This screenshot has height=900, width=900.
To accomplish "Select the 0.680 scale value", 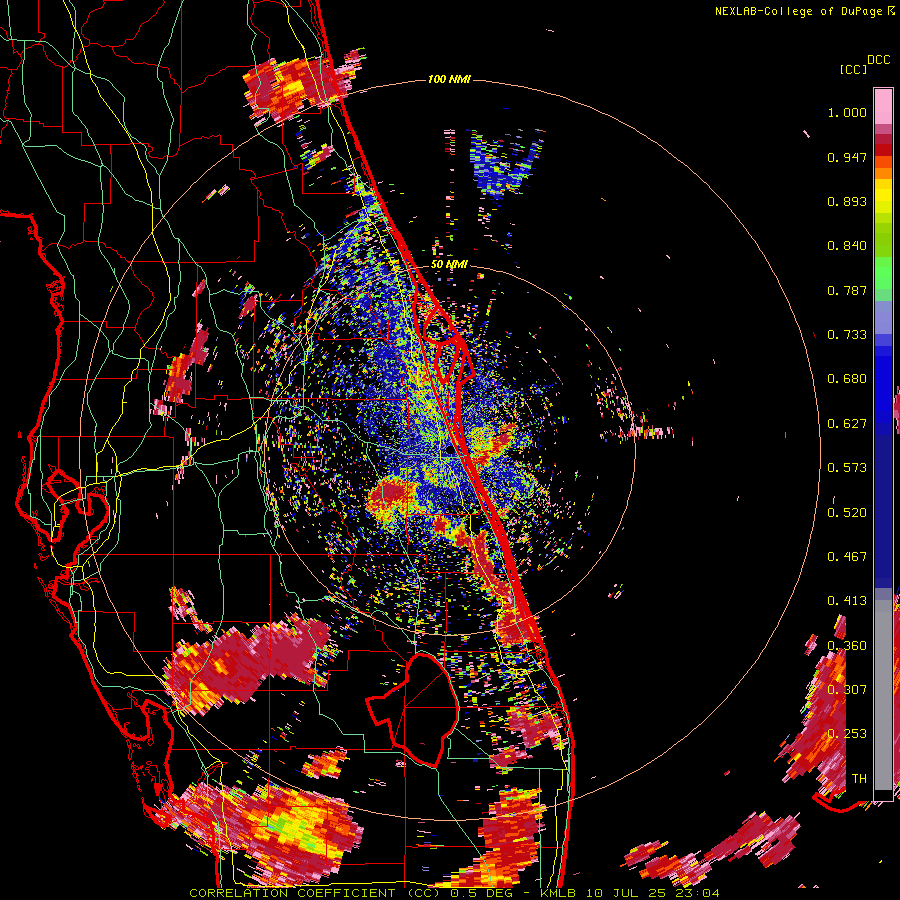I will pyautogui.click(x=847, y=379).
